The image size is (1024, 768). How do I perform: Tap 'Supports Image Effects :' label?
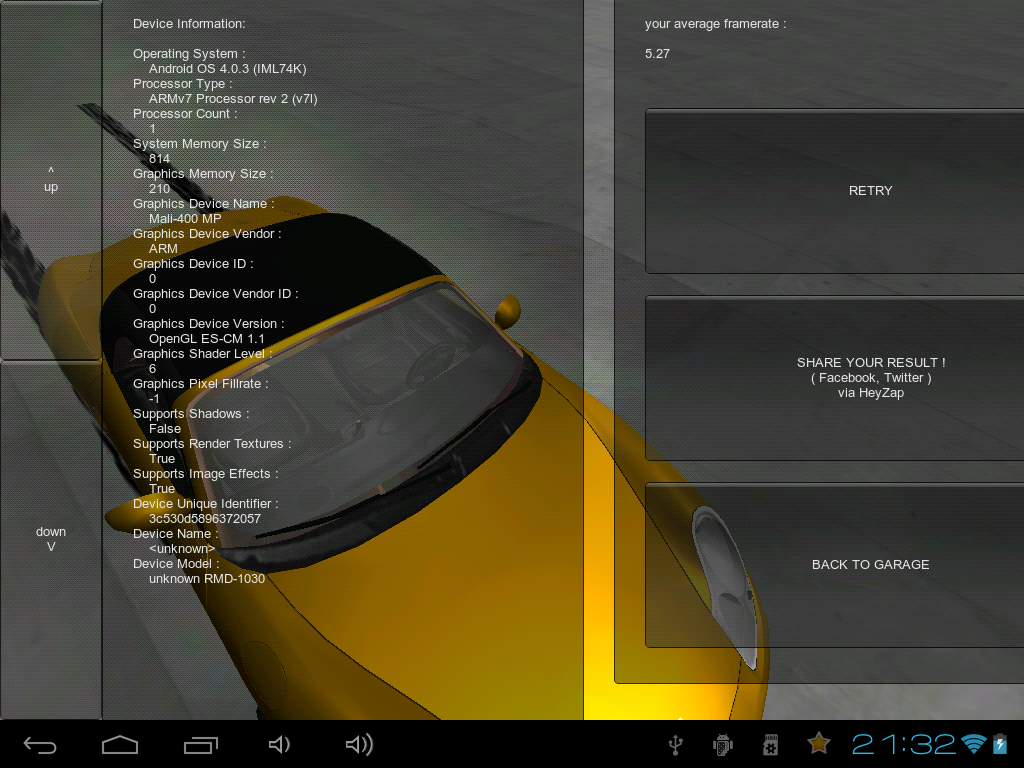pyautogui.click(x=206, y=474)
